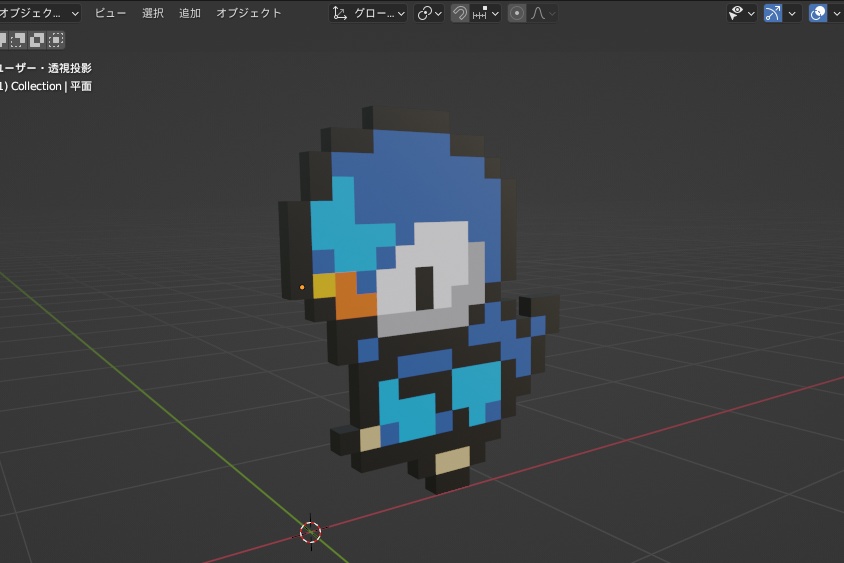Open the グロー... transform orientation dropdown
The width and height of the screenshot is (844, 563).
[368, 13]
